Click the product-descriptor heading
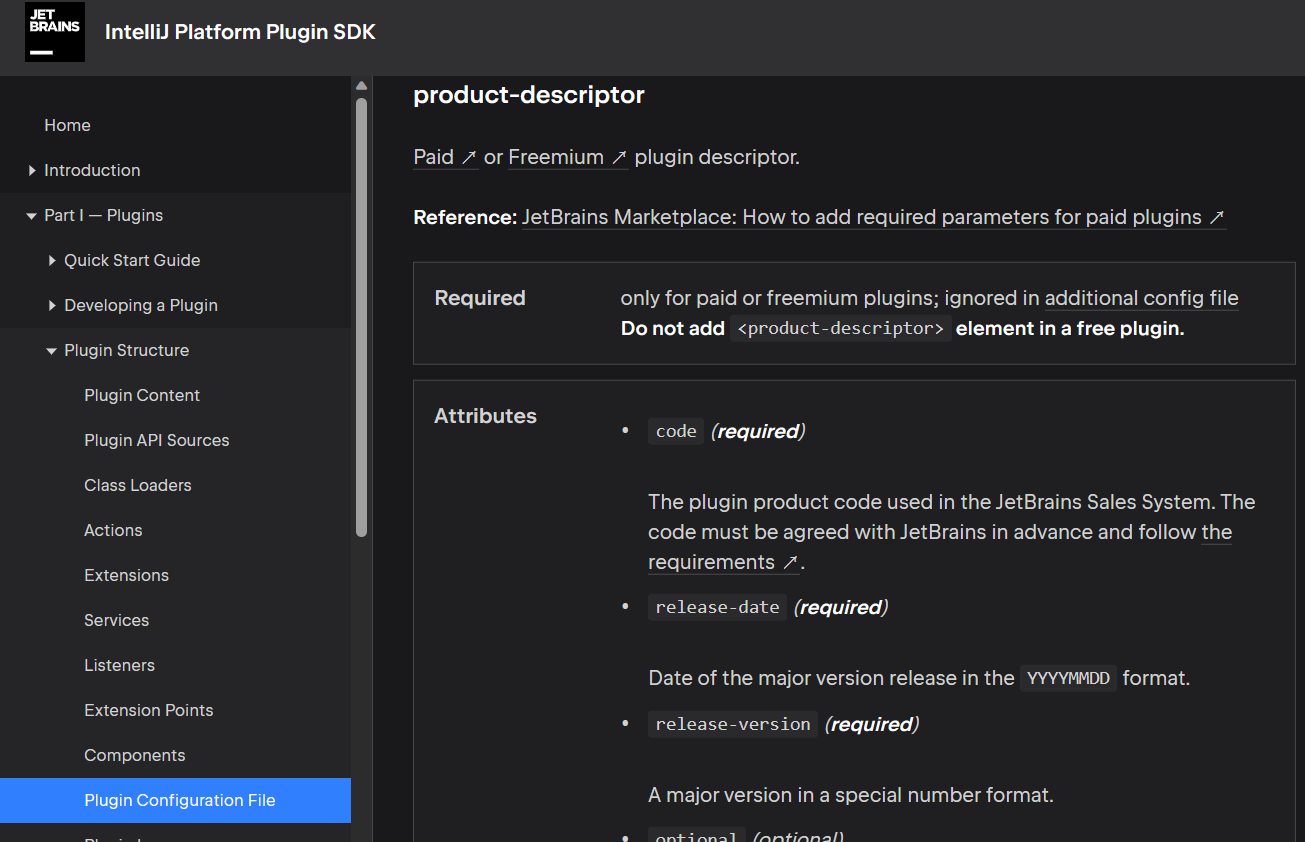This screenshot has width=1305, height=842. coord(529,95)
